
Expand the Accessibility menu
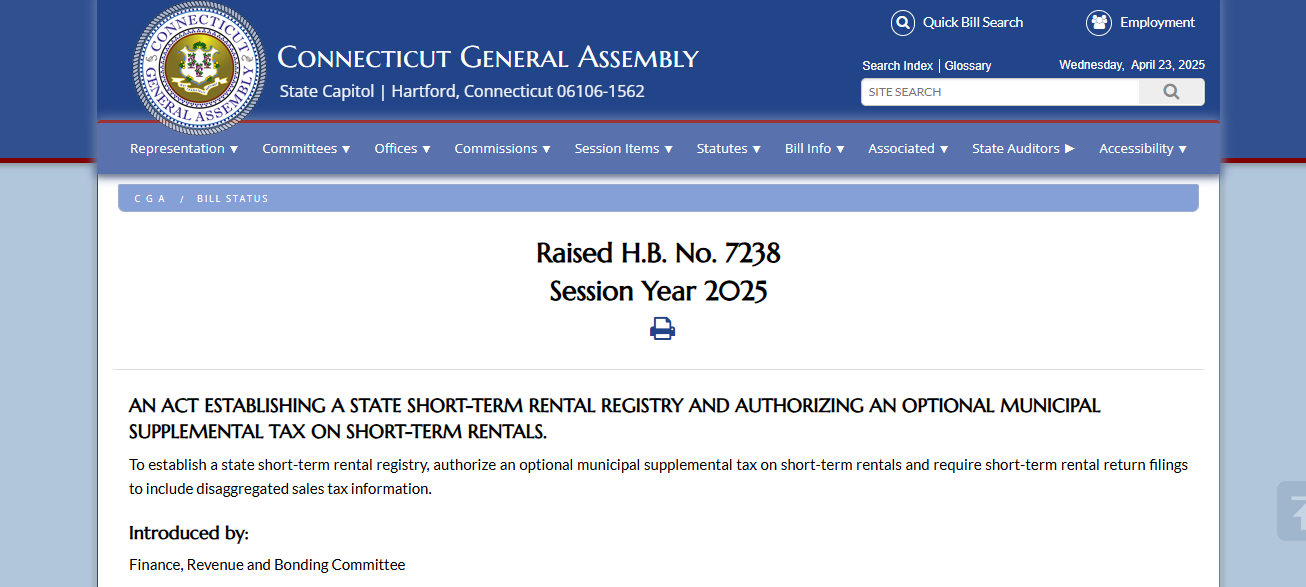[1143, 148]
